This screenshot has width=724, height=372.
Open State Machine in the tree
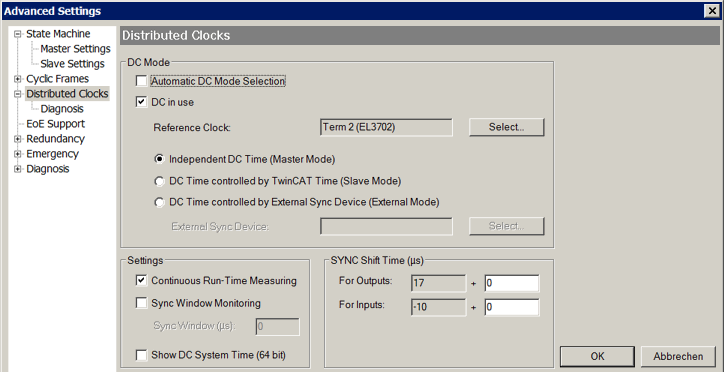[x=58, y=34]
